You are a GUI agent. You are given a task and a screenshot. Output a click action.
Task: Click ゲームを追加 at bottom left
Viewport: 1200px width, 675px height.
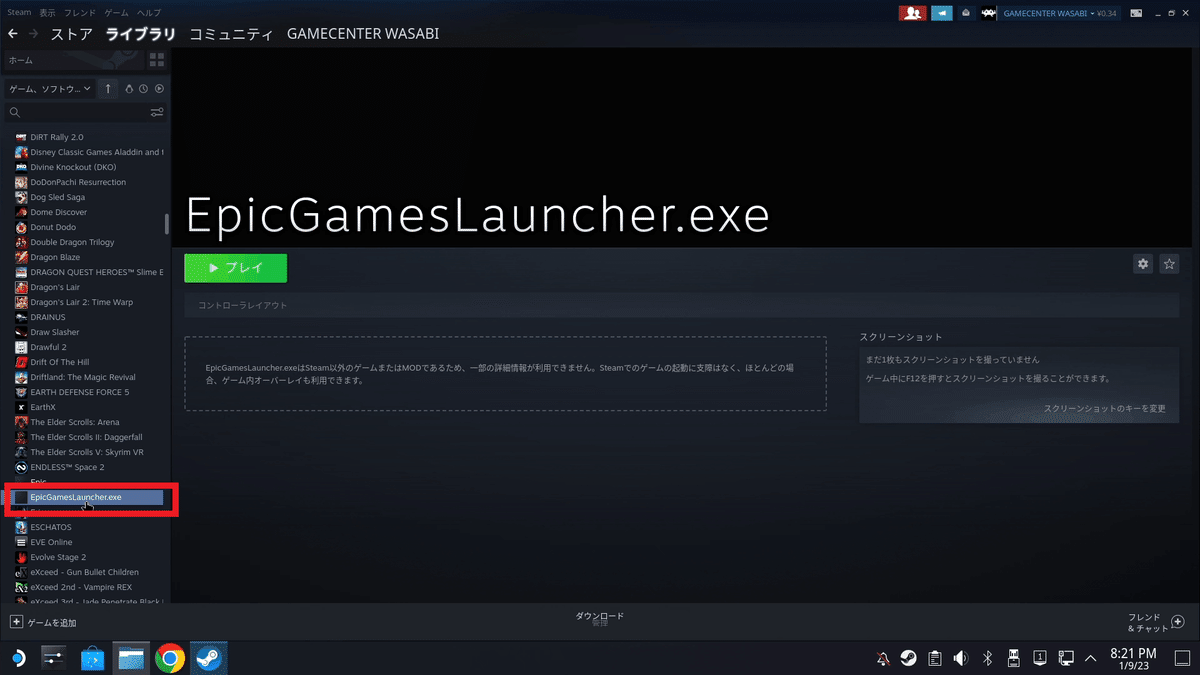tap(43, 622)
